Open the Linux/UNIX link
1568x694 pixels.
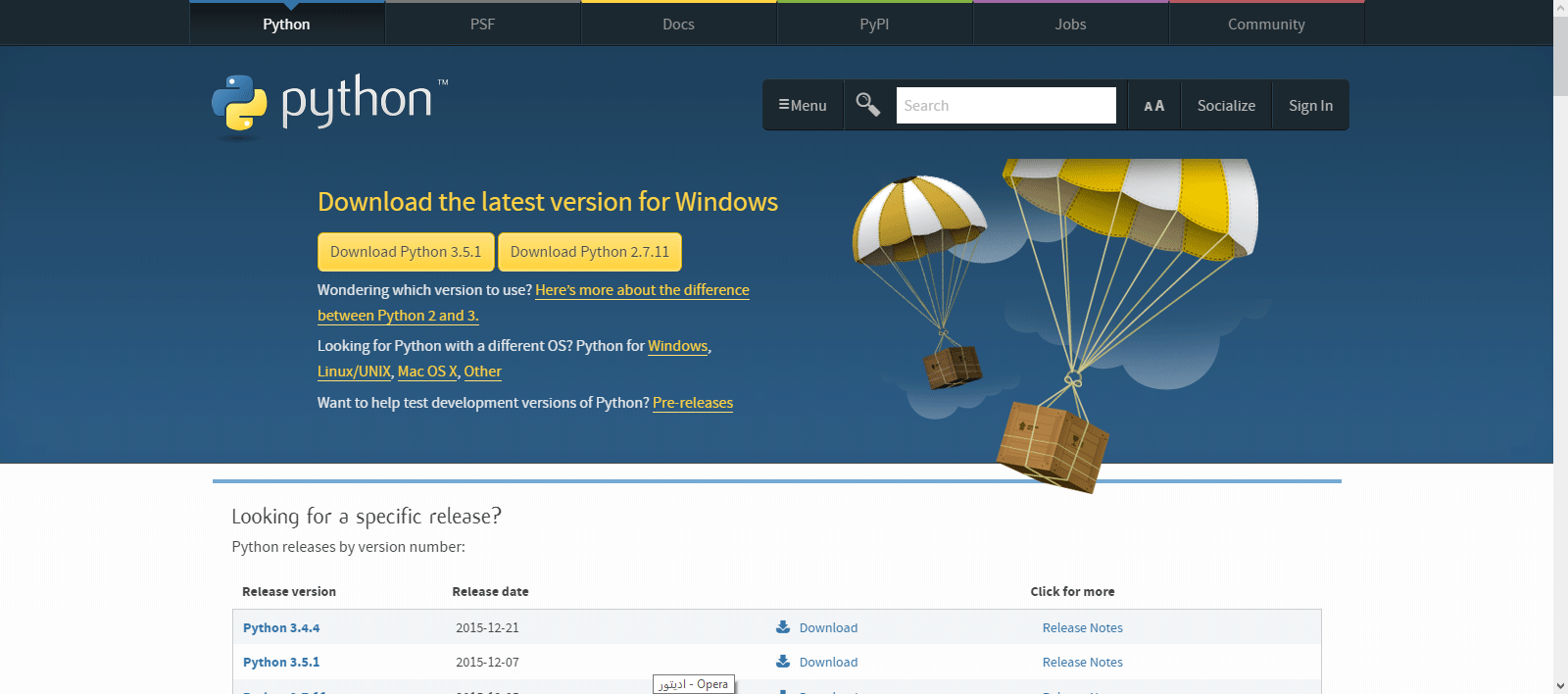click(354, 372)
